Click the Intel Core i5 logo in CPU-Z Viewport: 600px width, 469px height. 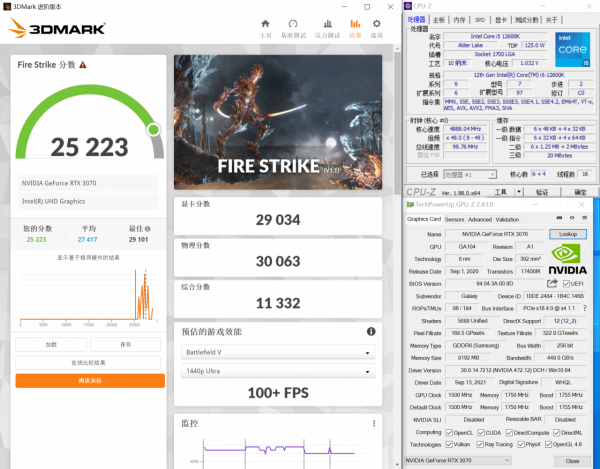(x=572, y=49)
